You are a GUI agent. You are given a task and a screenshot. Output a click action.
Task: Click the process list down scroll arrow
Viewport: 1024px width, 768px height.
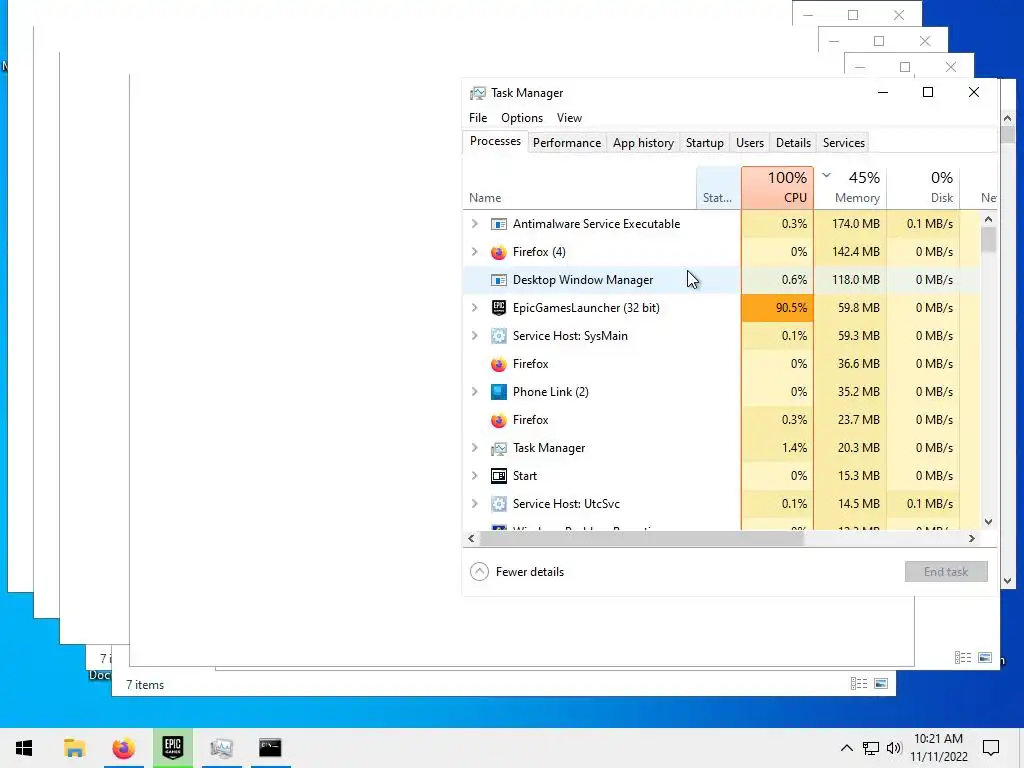988,522
